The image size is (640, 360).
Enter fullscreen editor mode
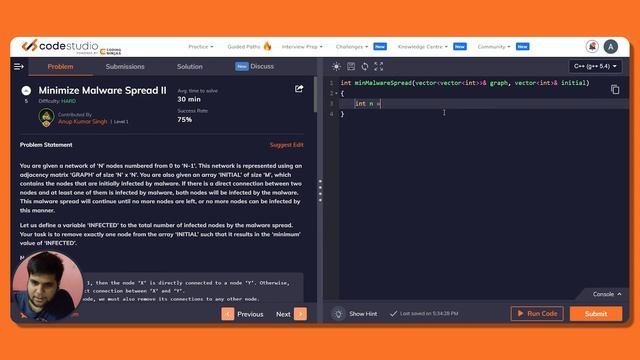[378, 67]
